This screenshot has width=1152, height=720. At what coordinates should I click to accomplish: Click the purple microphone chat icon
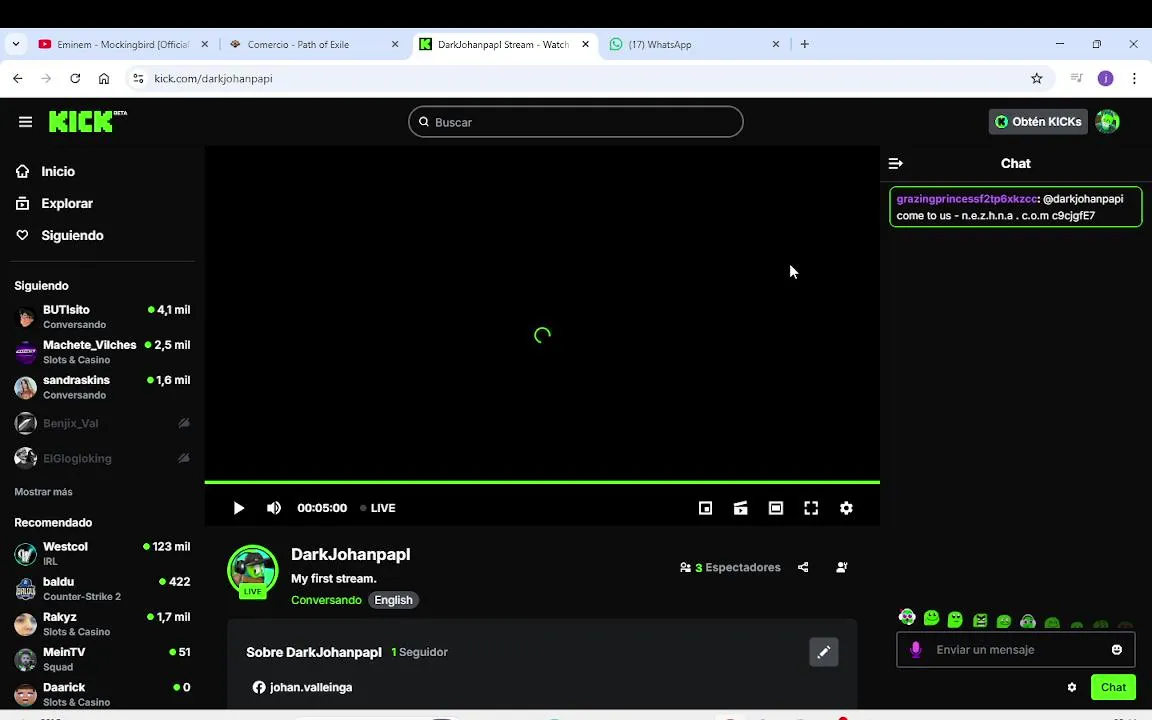click(x=915, y=650)
